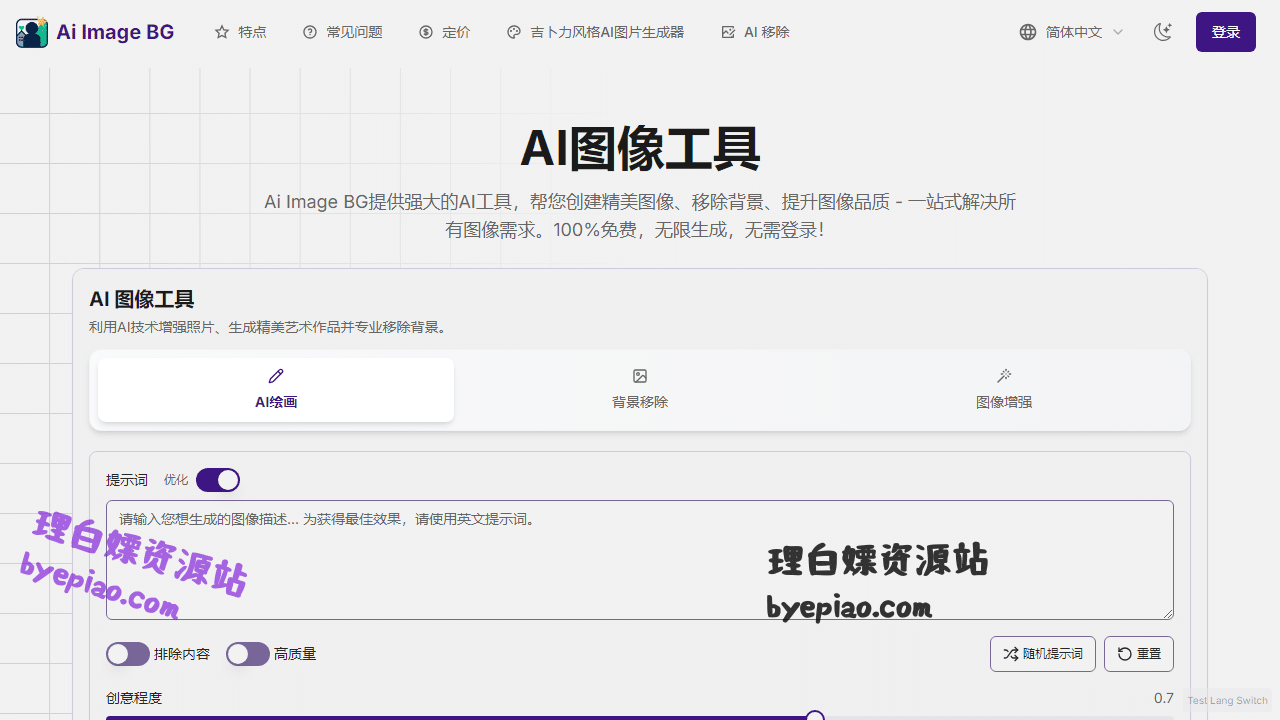1280x720 pixels.
Task: Click the dollar icon beside 定价
Action: click(426, 32)
